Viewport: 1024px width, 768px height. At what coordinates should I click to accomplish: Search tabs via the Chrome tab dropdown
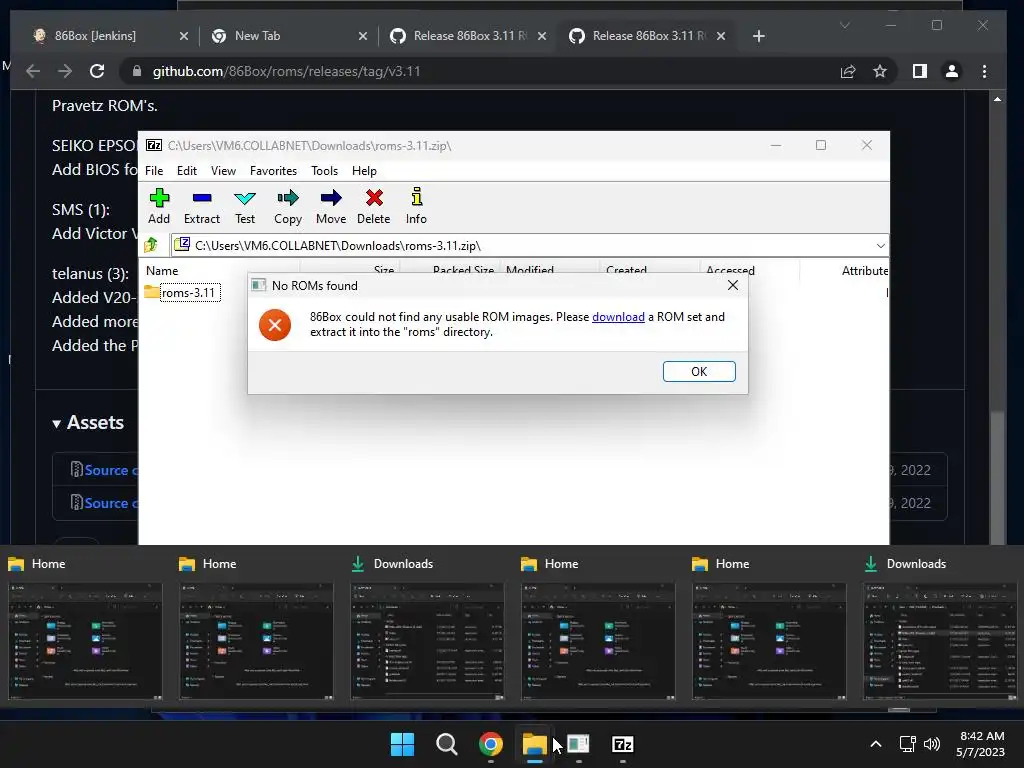(x=844, y=25)
